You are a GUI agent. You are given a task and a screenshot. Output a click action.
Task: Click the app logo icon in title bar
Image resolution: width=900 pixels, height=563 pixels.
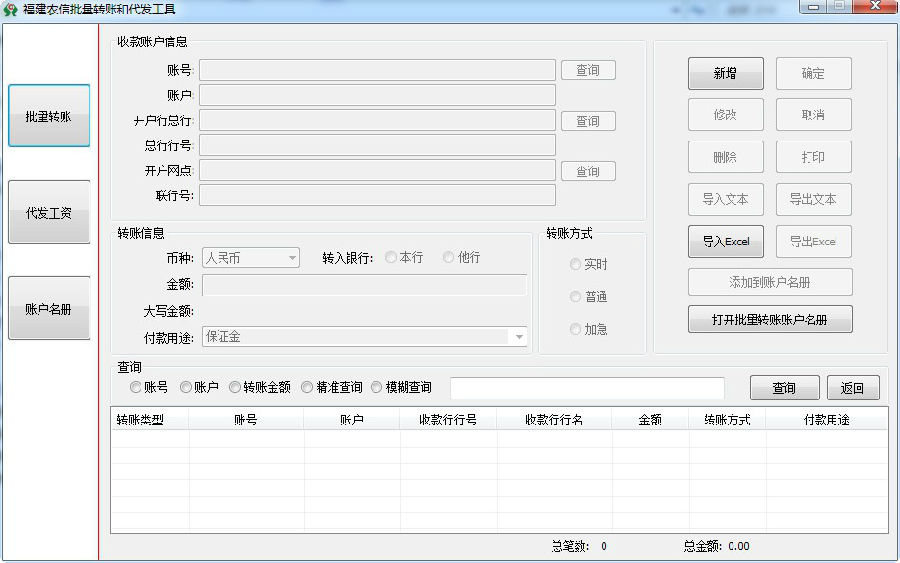point(10,9)
